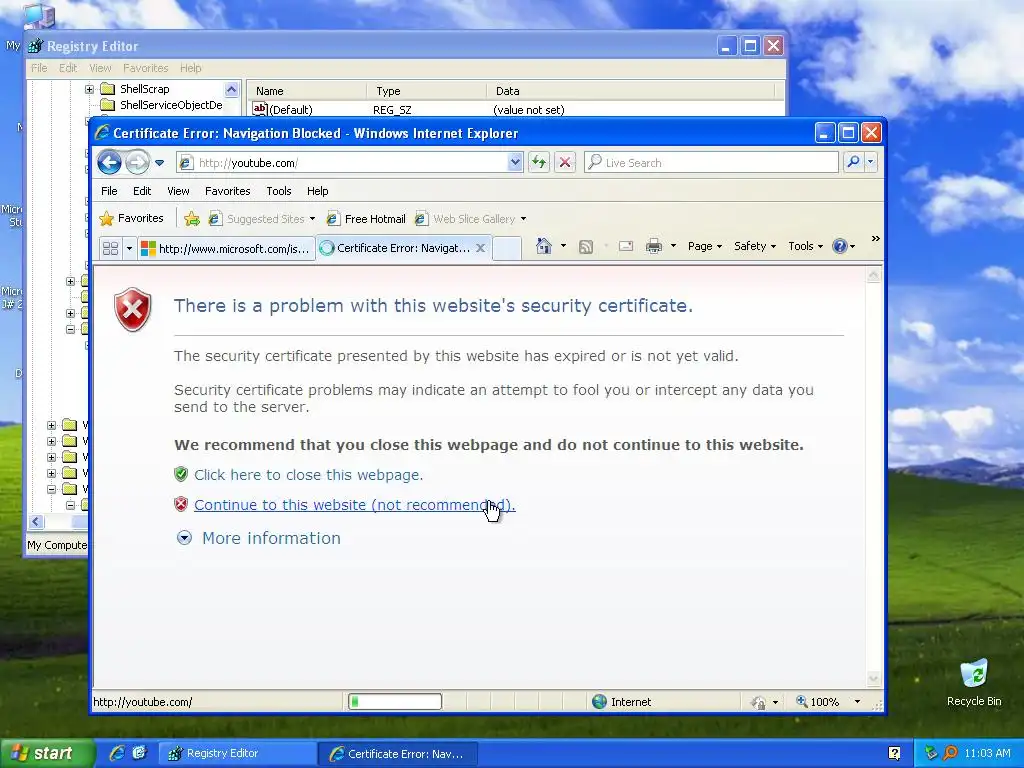The height and width of the screenshot is (768, 1024).
Task: Click the Favorites star button
Action: (131, 219)
